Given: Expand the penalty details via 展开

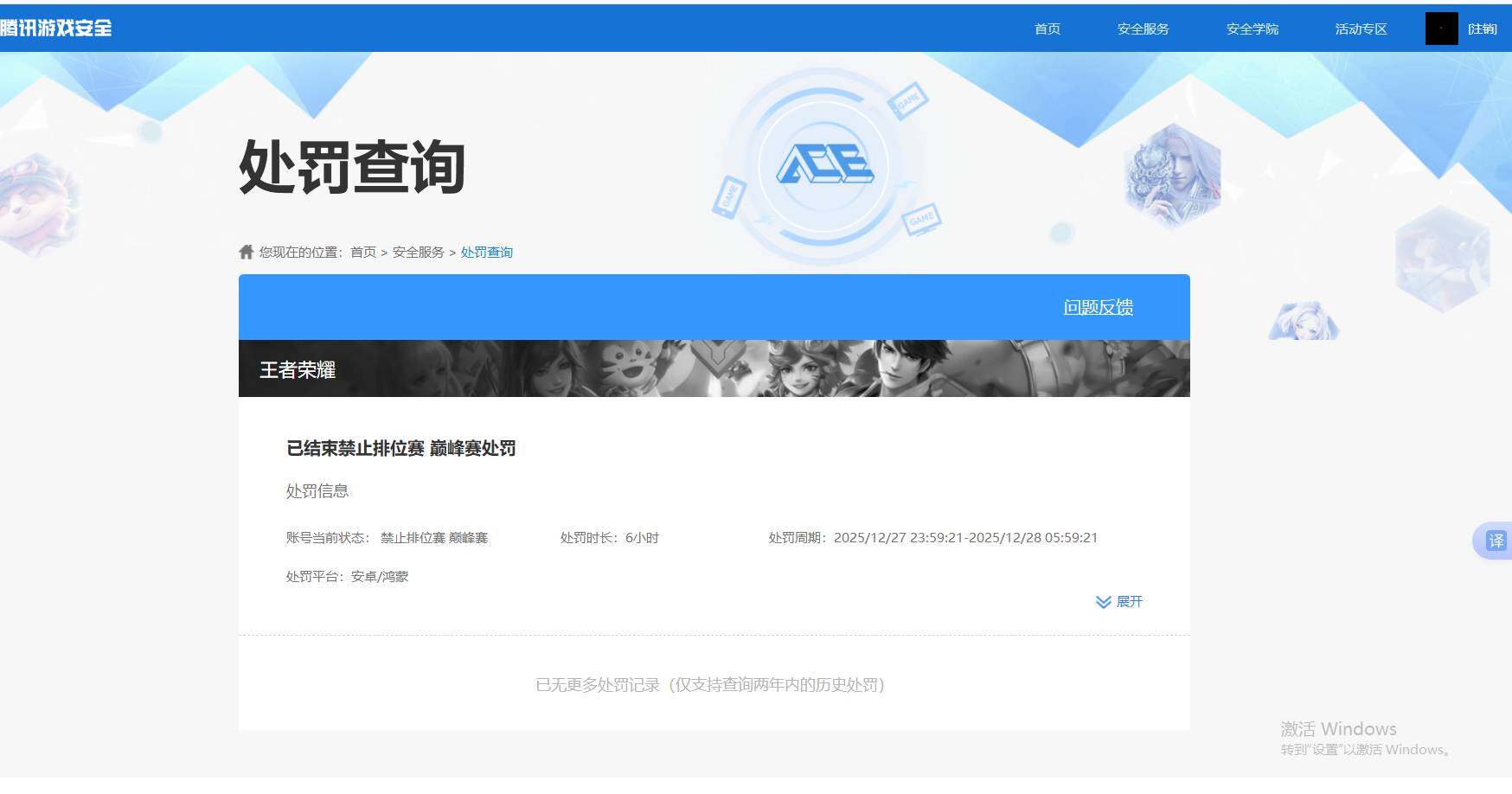Looking at the screenshot, I should click(x=1130, y=602).
